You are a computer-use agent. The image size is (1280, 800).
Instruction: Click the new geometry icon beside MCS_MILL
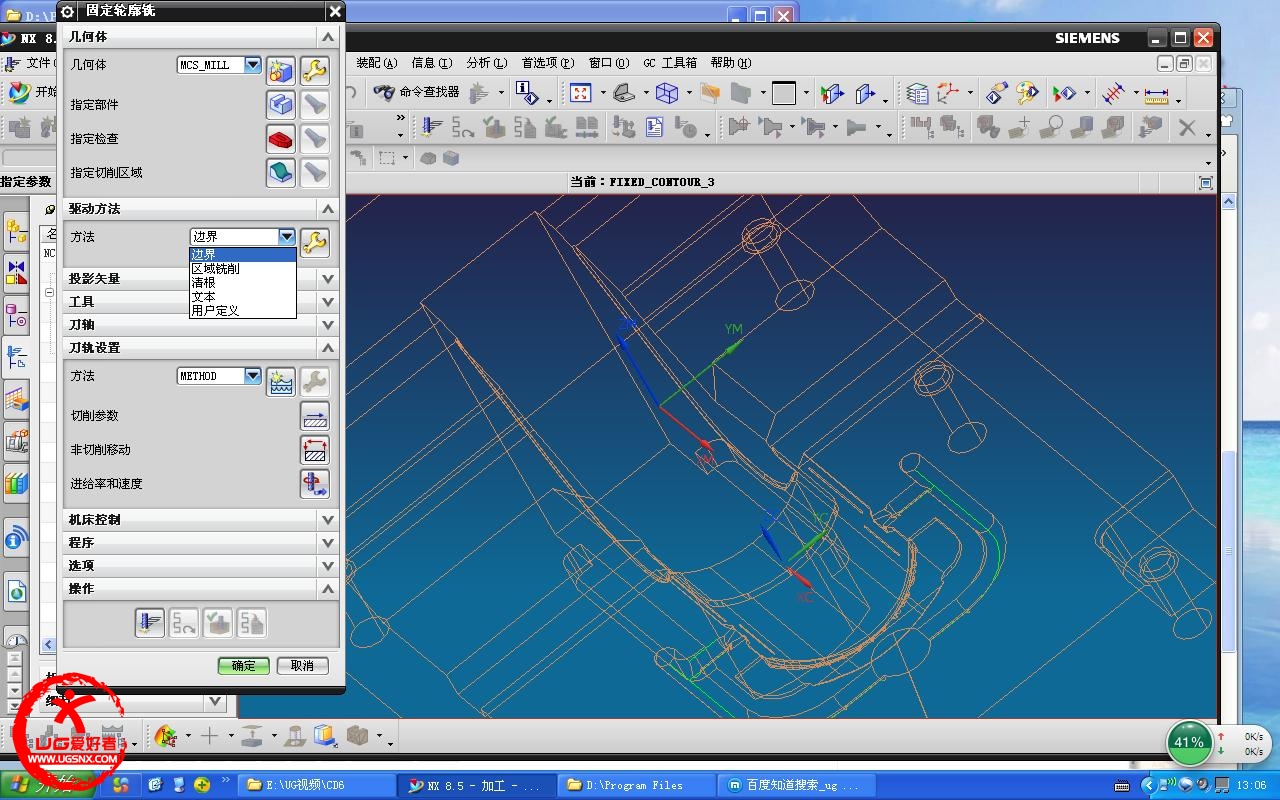tap(281, 70)
